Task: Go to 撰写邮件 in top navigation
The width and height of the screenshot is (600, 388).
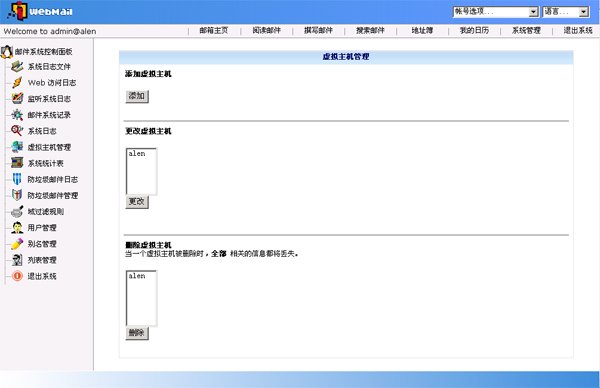Action: 318,31
